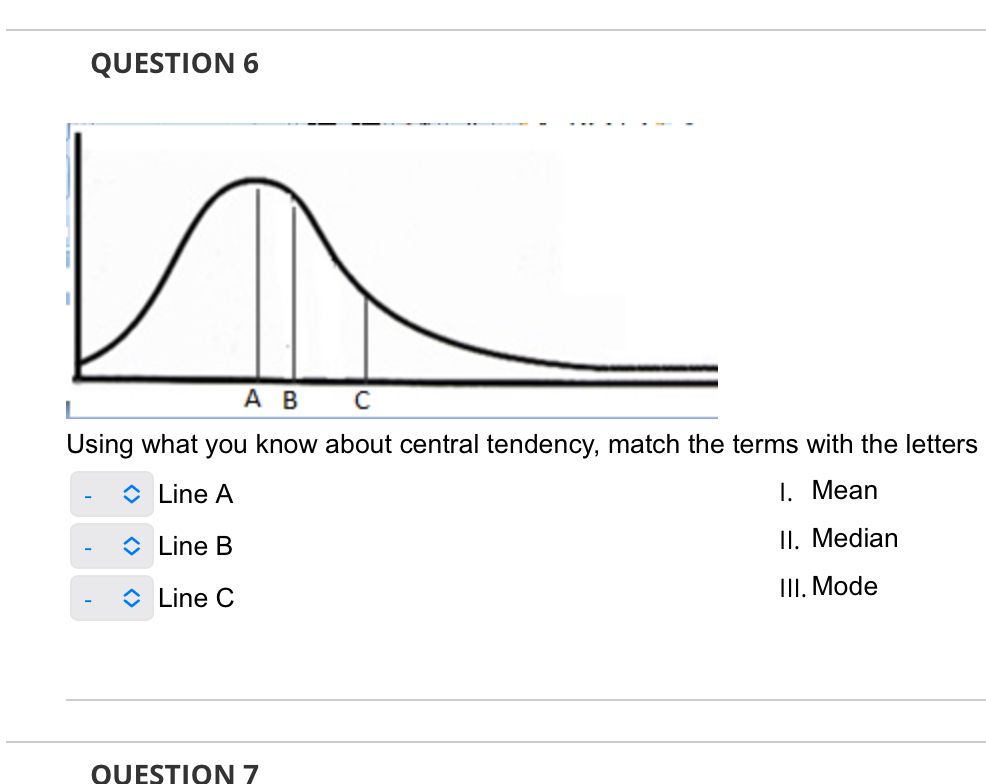Viewport: 986px width, 784px height.
Task: Open the Line C answer selector
Action: click(x=111, y=597)
